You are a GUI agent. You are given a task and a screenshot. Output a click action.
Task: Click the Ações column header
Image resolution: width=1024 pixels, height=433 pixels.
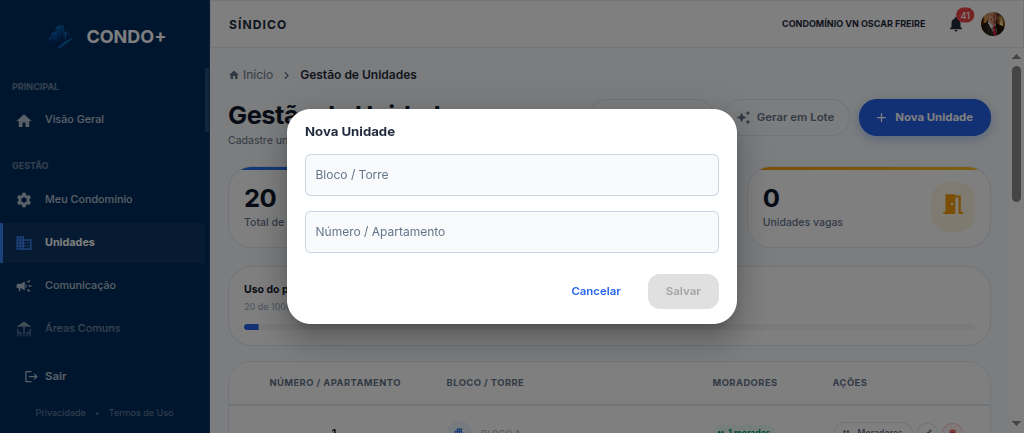coord(850,383)
